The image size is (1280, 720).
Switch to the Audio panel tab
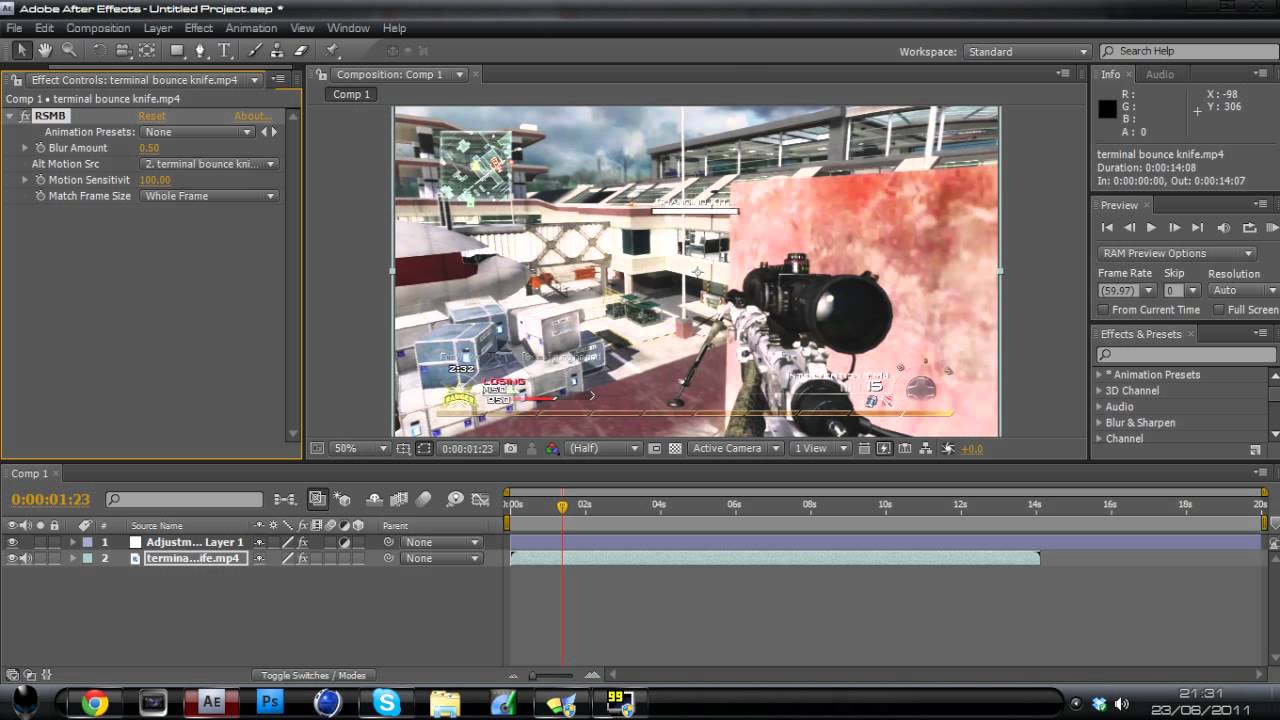tap(1159, 74)
